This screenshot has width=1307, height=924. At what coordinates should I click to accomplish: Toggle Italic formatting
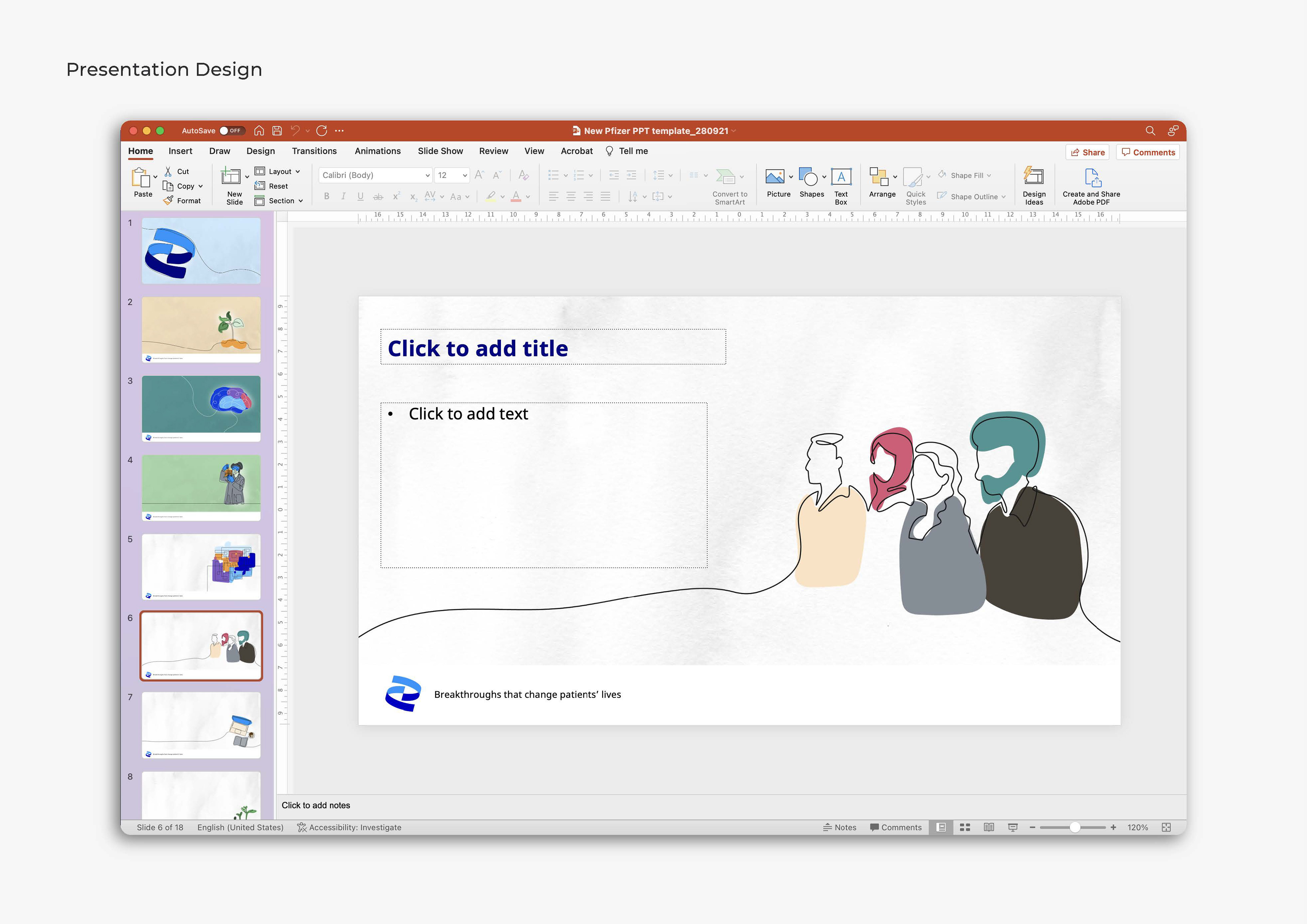[x=343, y=196]
